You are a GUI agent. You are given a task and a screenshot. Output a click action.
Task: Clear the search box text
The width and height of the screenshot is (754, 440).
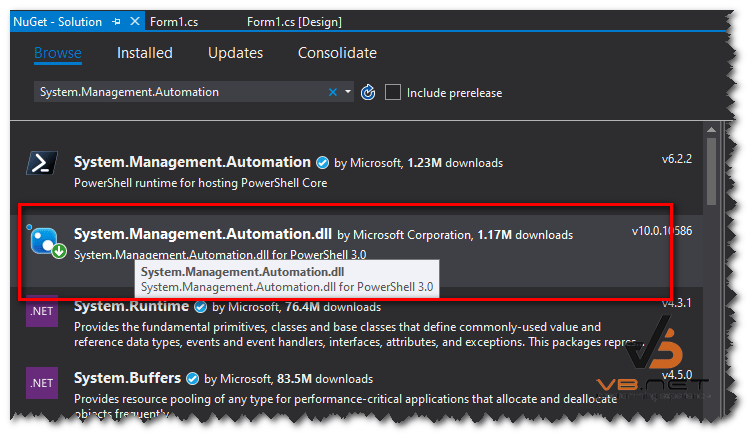332,92
